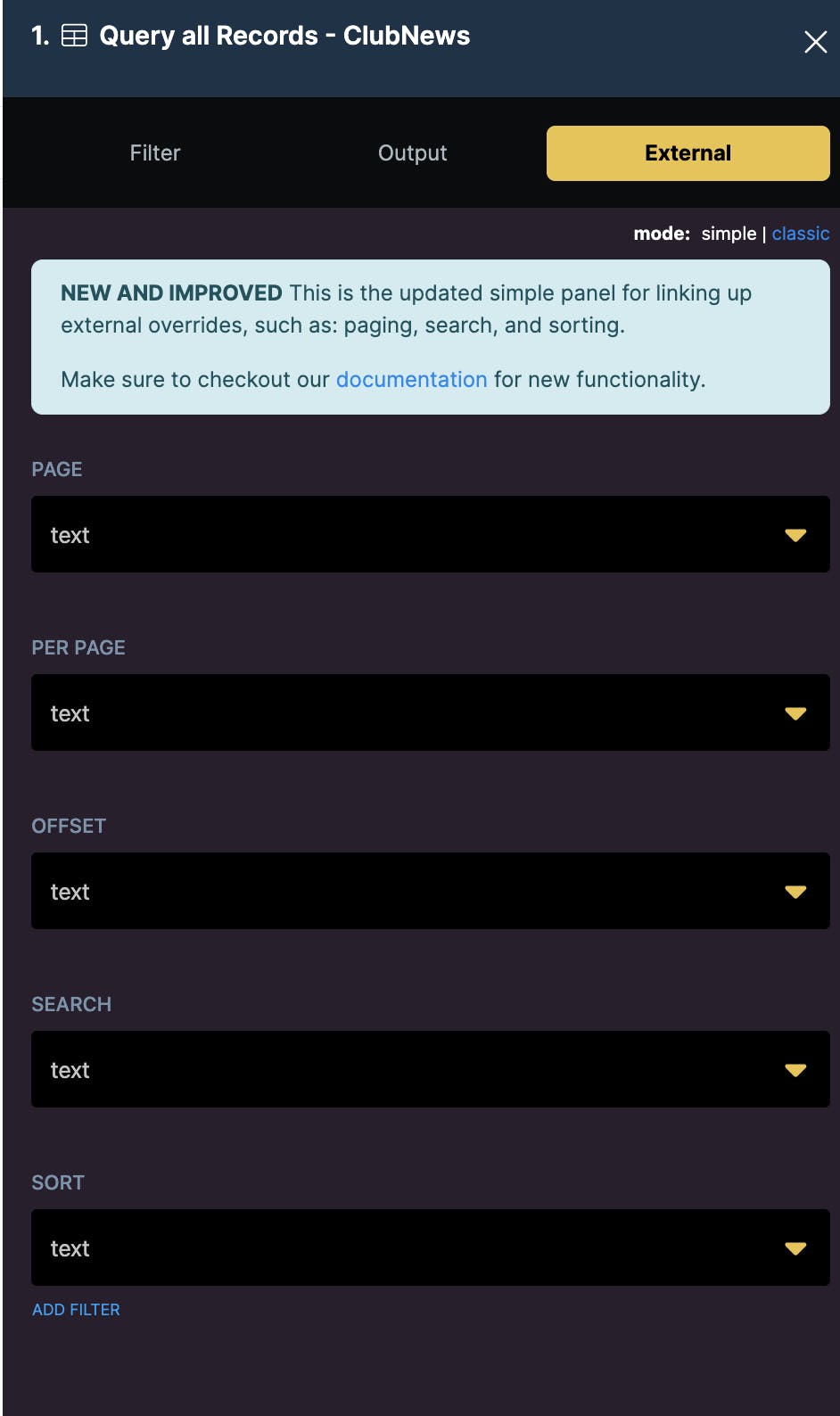840x1416 pixels.
Task: Click into the SEARCH text field
Action: coord(410,1069)
